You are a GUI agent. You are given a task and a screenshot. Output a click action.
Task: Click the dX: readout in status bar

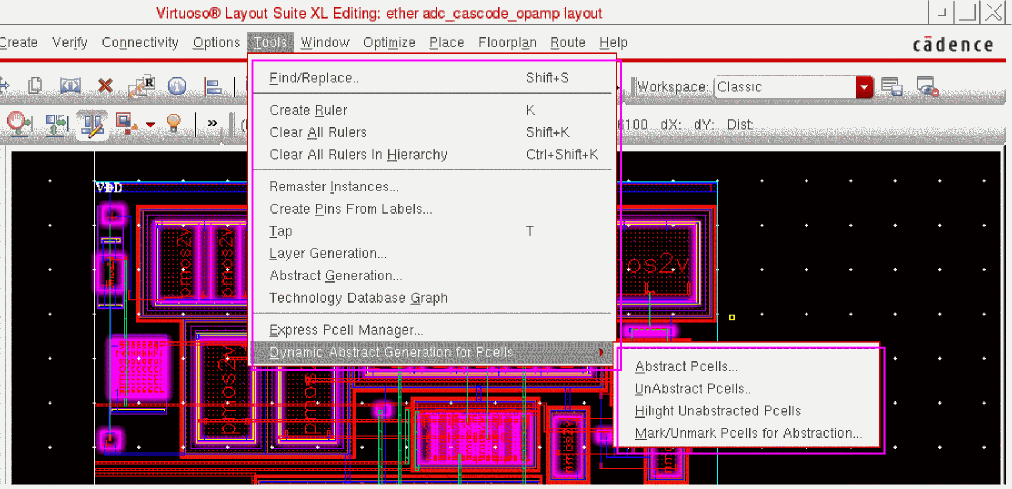click(x=670, y=123)
